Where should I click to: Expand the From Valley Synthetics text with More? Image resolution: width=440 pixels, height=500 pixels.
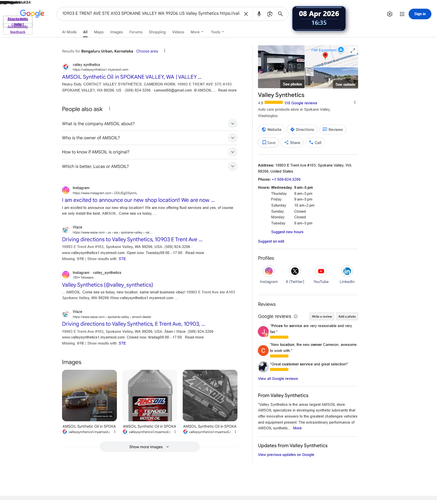297,428
